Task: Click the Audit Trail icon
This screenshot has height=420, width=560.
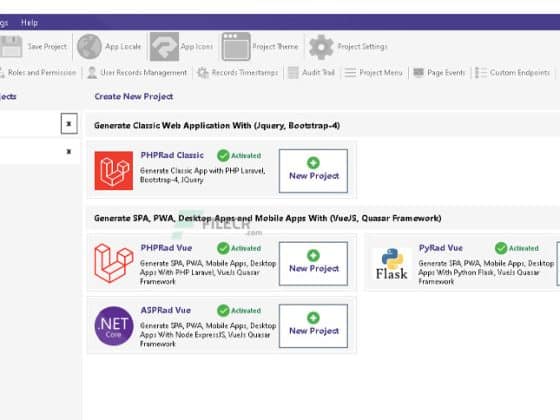Action: pyautogui.click(x=293, y=72)
